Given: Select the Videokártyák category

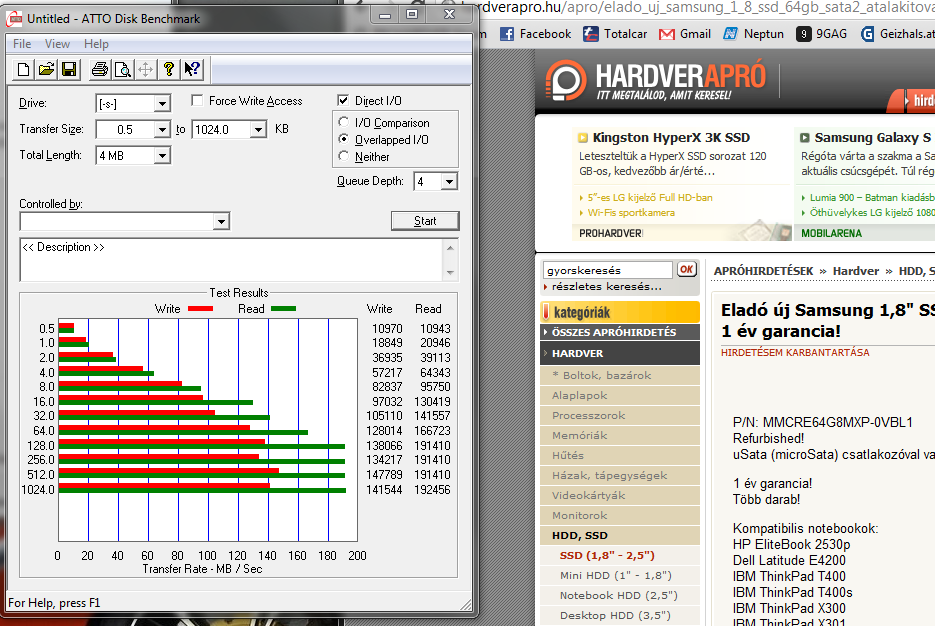Looking at the screenshot, I should 620,495.
